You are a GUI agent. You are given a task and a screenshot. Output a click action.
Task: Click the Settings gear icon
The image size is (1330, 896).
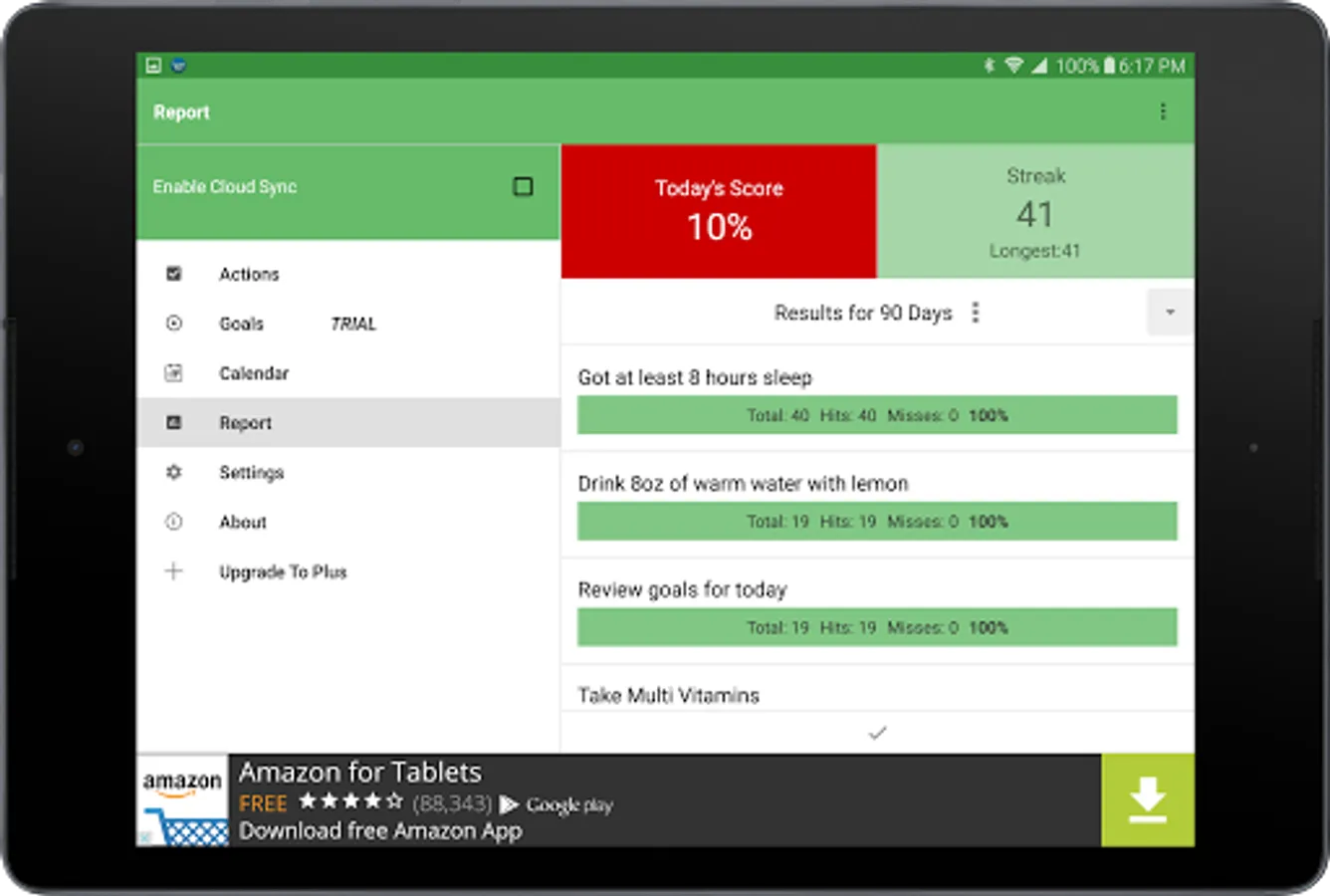[x=174, y=472]
